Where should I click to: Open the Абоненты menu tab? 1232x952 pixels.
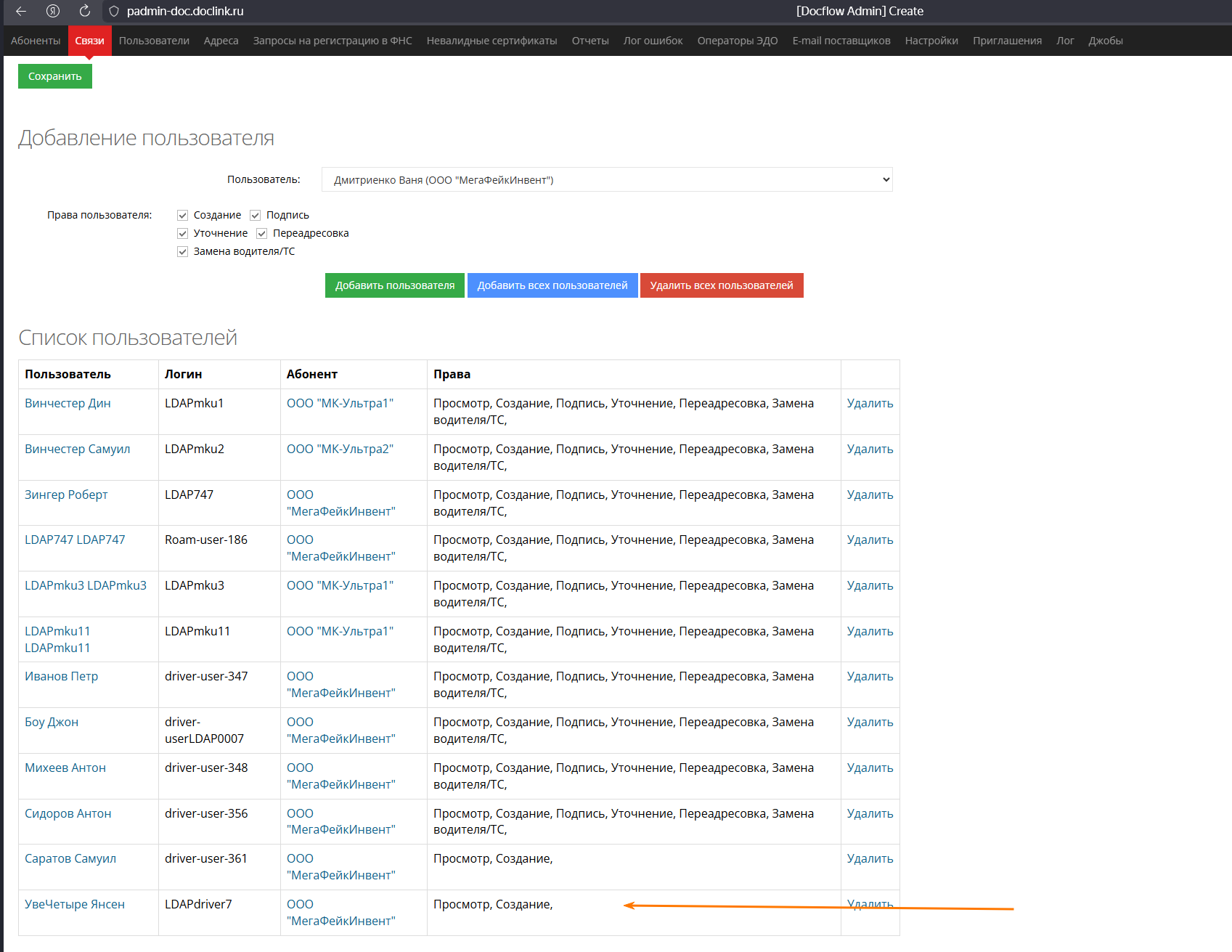pos(36,41)
